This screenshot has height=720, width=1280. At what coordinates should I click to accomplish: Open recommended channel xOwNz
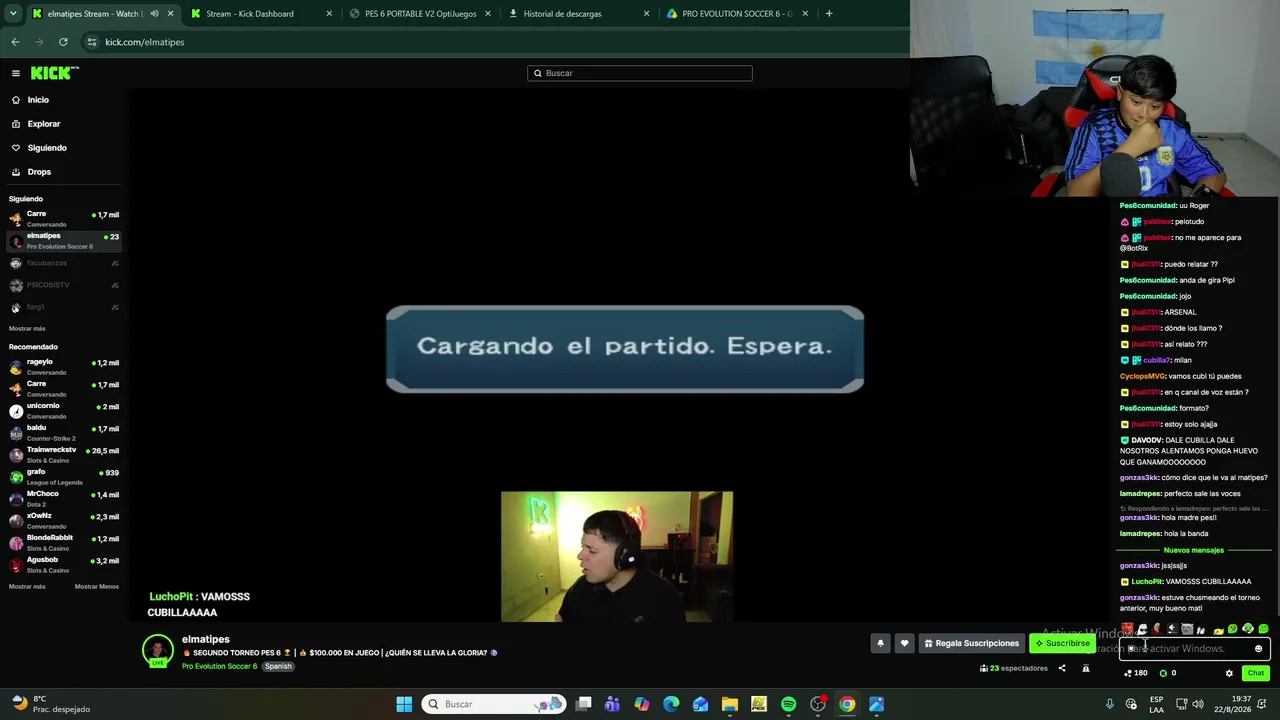(x=64, y=520)
